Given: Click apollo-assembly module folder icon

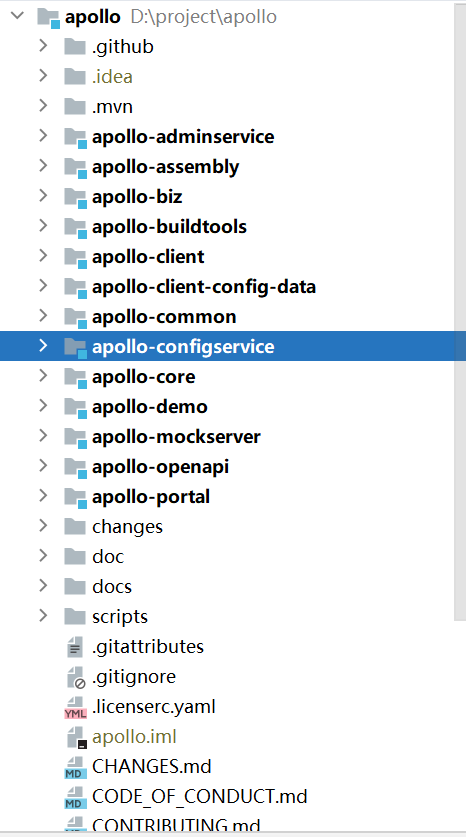Looking at the screenshot, I should click(75, 168).
